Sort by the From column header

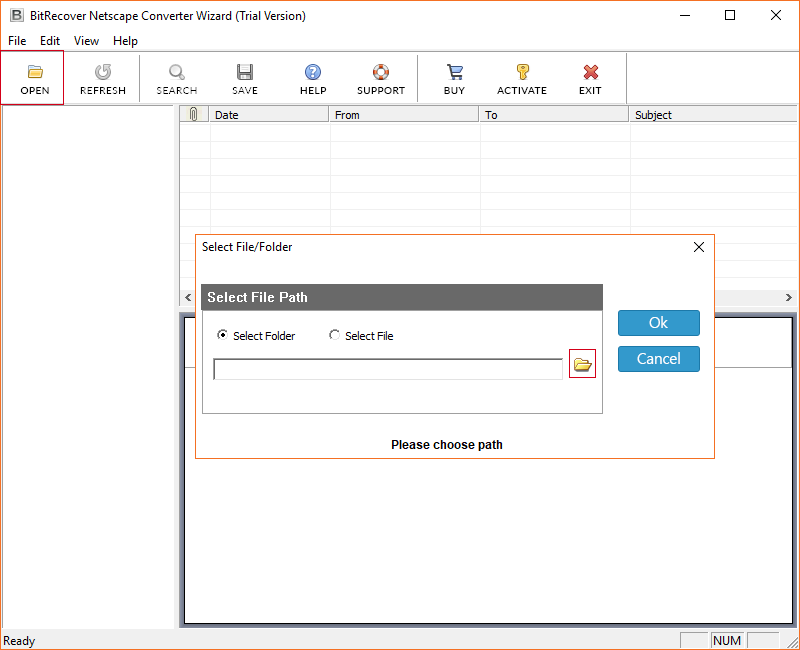tap(404, 114)
